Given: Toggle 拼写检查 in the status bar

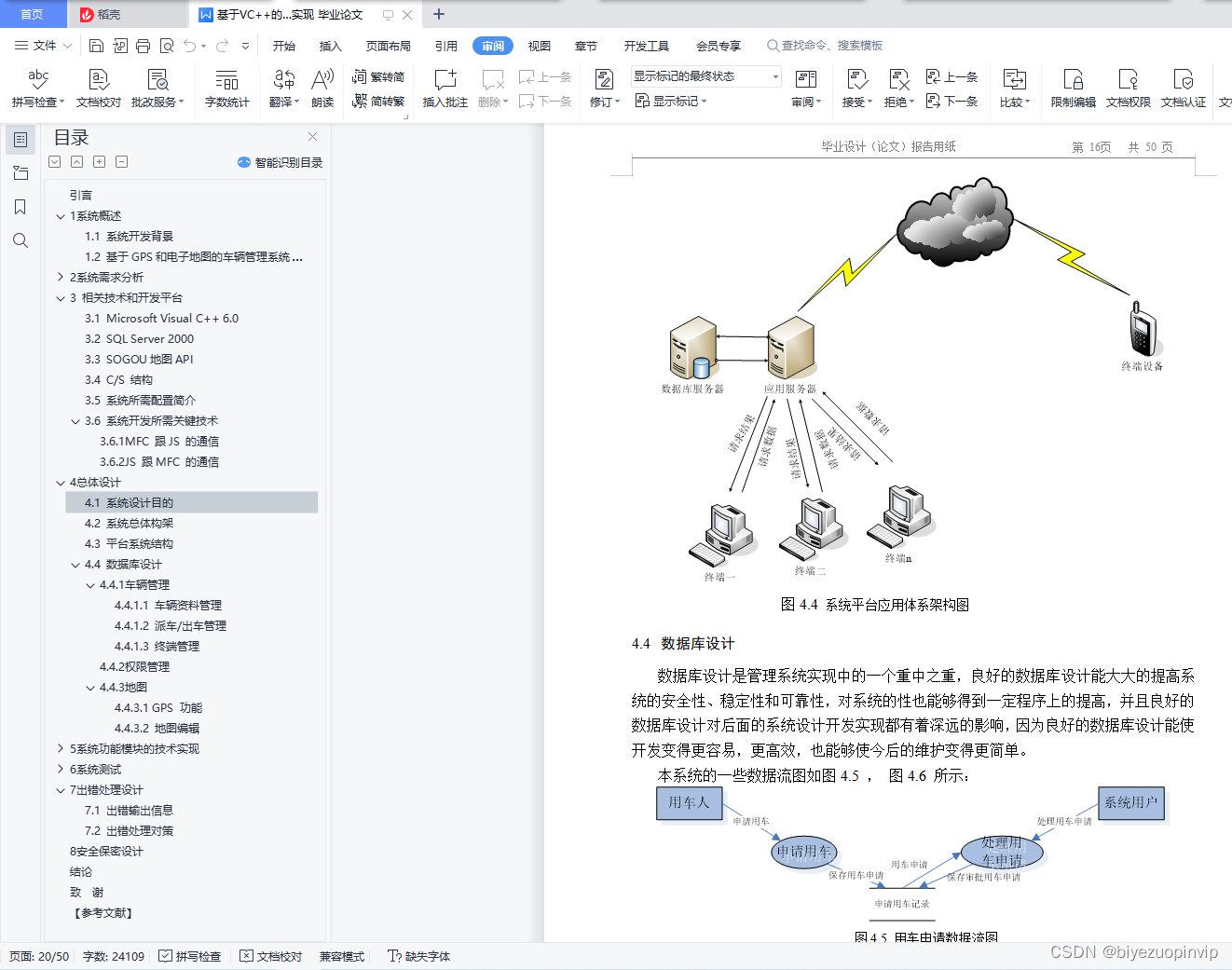Looking at the screenshot, I should 190,956.
